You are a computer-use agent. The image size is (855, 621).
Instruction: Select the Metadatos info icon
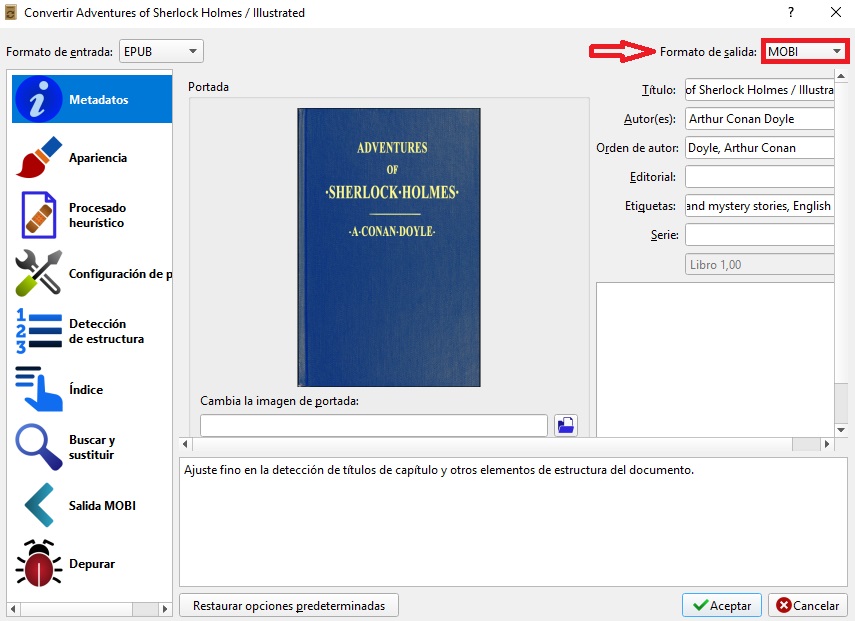[39, 99]
